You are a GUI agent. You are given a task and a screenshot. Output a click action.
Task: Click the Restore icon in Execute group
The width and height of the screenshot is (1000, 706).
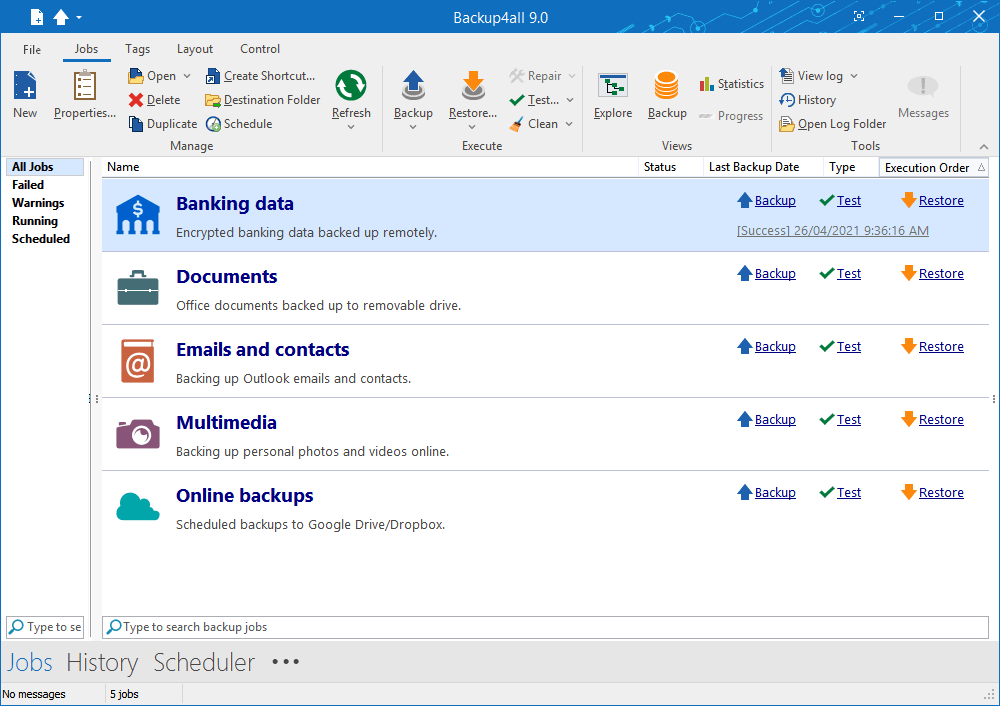coord(473,87)
